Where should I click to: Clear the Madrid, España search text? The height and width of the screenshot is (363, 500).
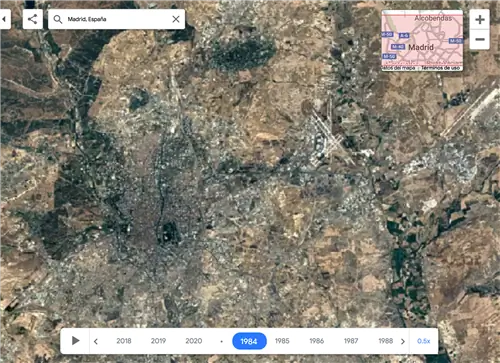click(x=176, y=19)
